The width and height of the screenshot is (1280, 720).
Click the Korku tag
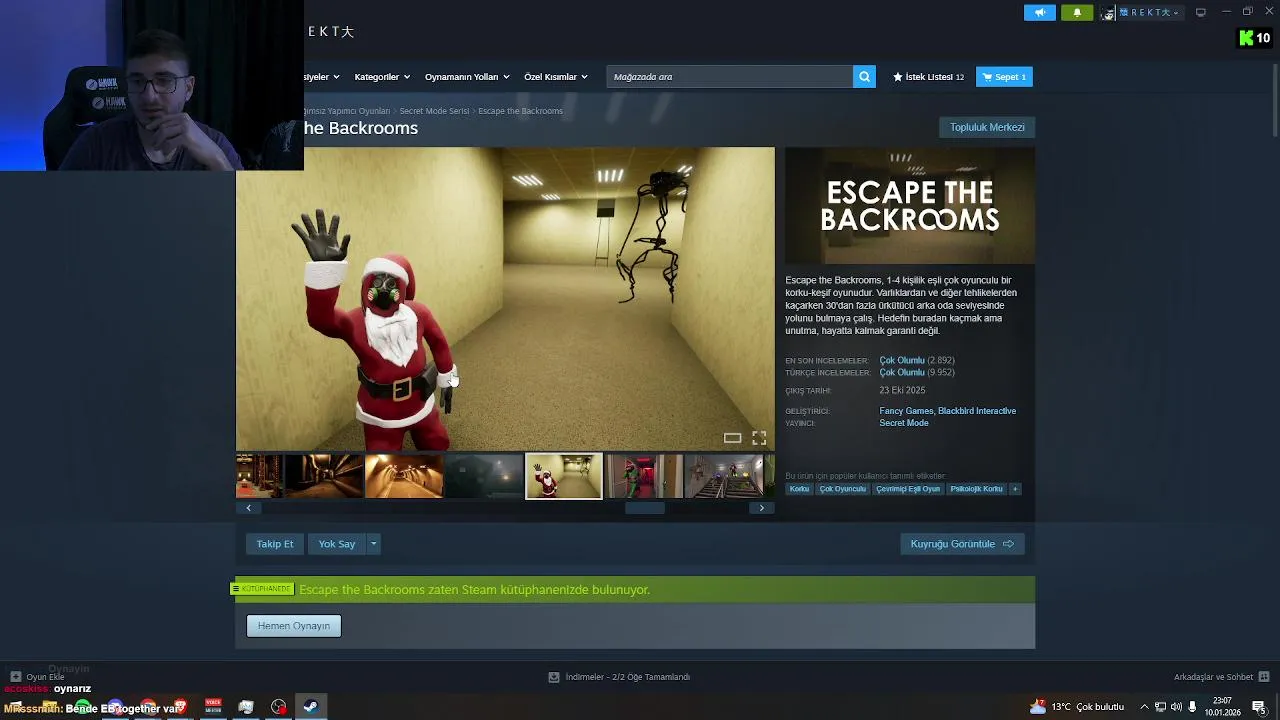tap(799, 489)
